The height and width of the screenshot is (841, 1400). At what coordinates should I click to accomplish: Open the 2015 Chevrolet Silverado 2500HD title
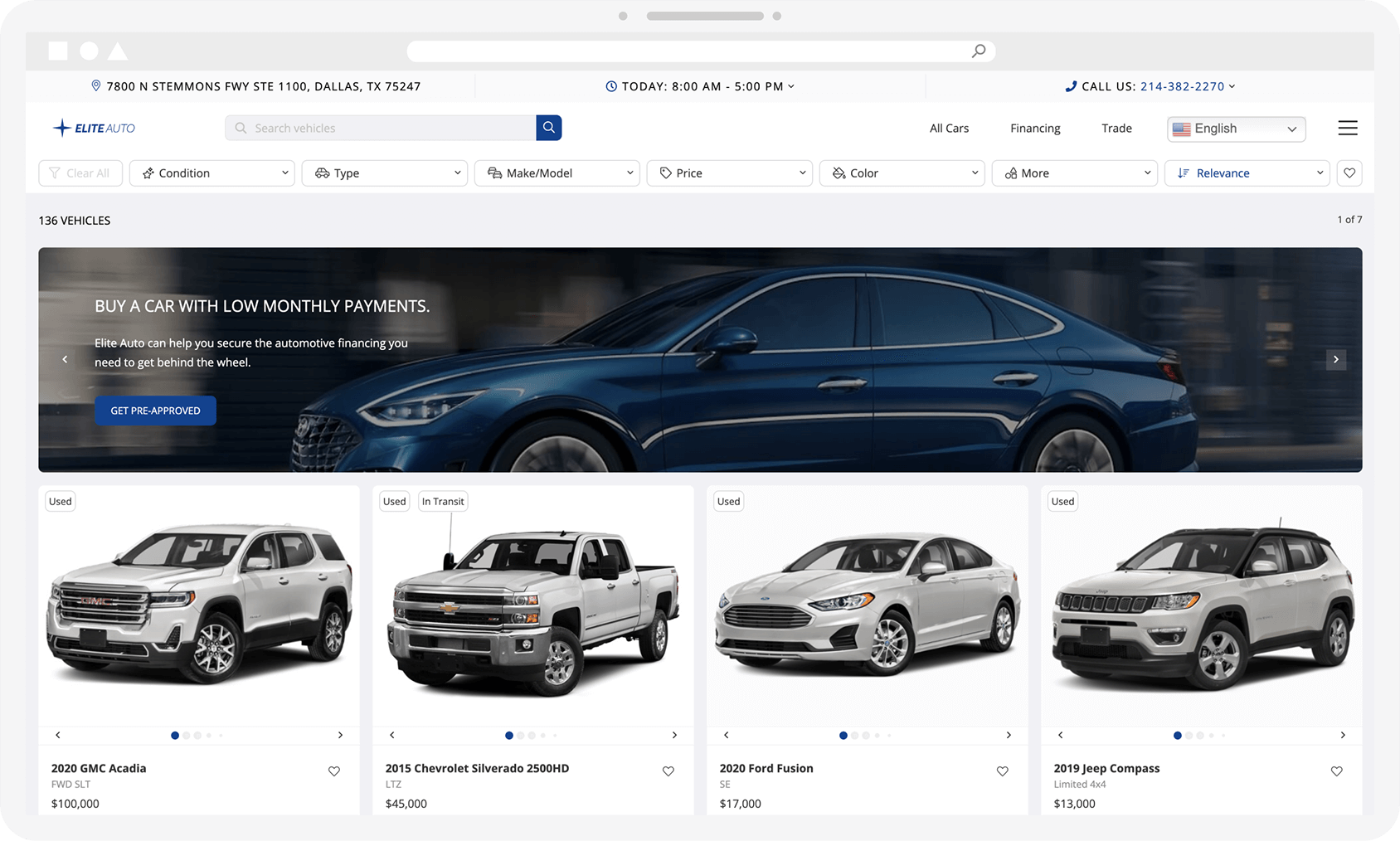(478, 769)
